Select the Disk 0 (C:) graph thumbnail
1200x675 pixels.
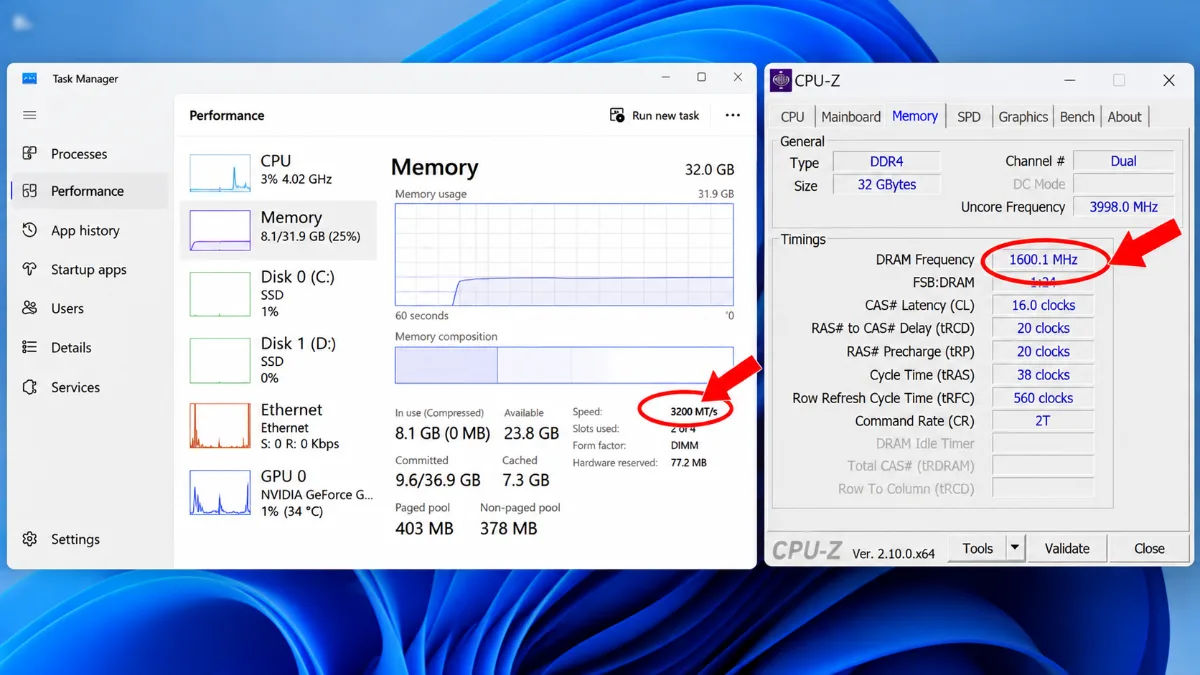click(220, 294)
